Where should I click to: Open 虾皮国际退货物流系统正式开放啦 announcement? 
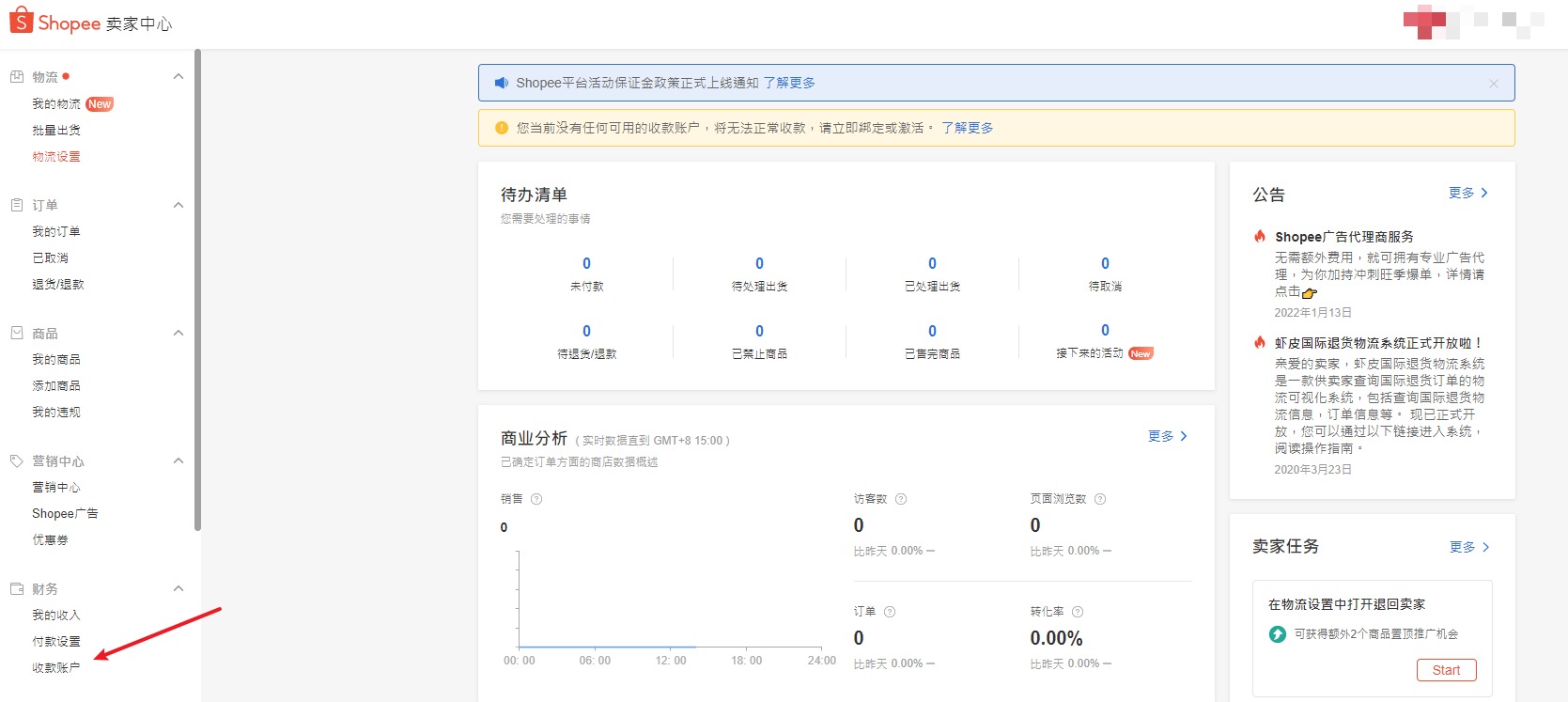(x=1378, y=343)
